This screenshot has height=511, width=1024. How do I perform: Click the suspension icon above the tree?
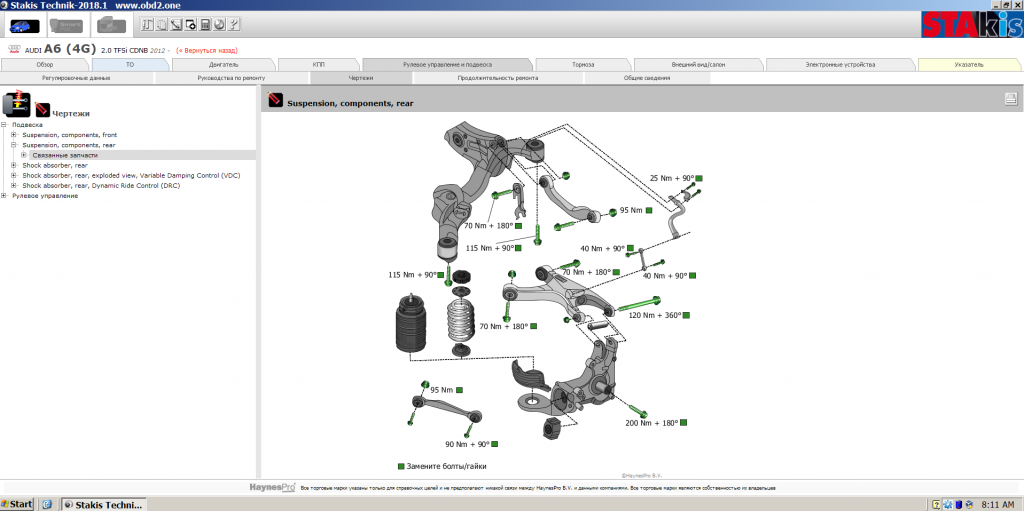(16, 102)
